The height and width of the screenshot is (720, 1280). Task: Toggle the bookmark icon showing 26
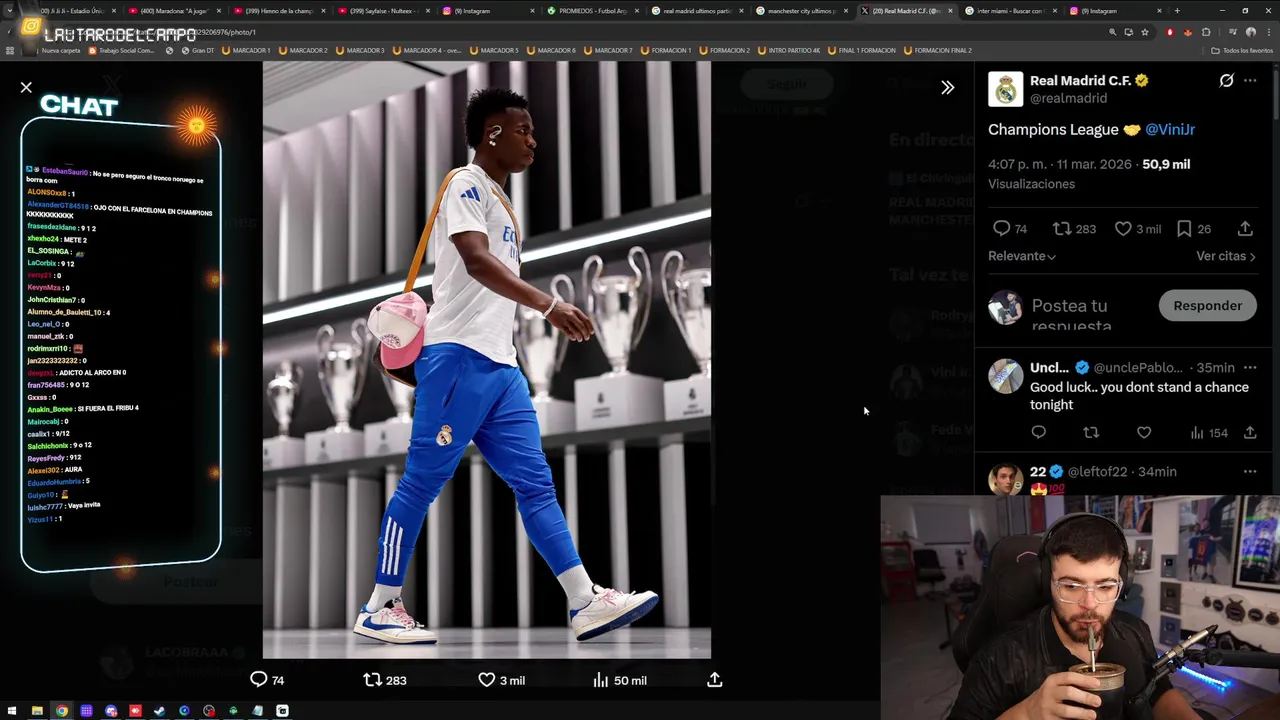(x=1184, y=229)
